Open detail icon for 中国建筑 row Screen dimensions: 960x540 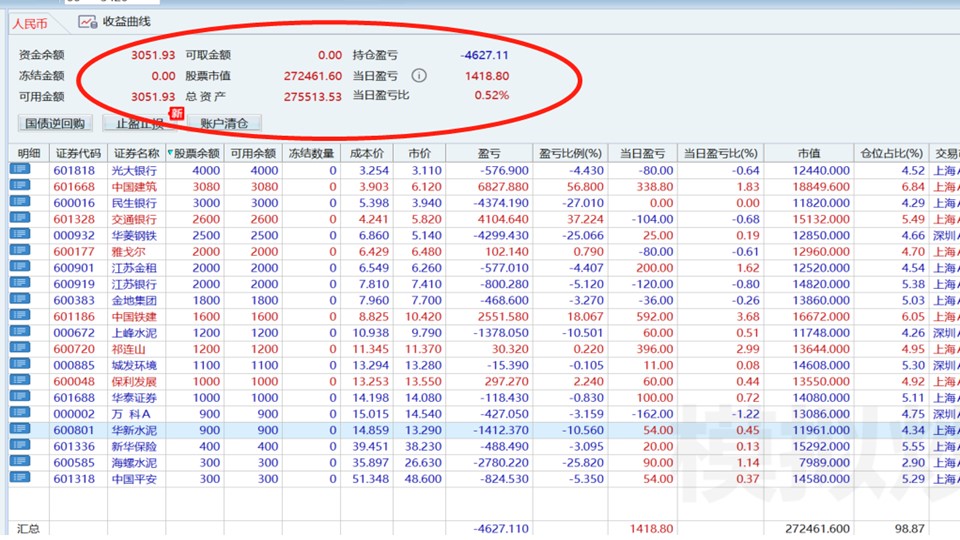pos(20,187)
